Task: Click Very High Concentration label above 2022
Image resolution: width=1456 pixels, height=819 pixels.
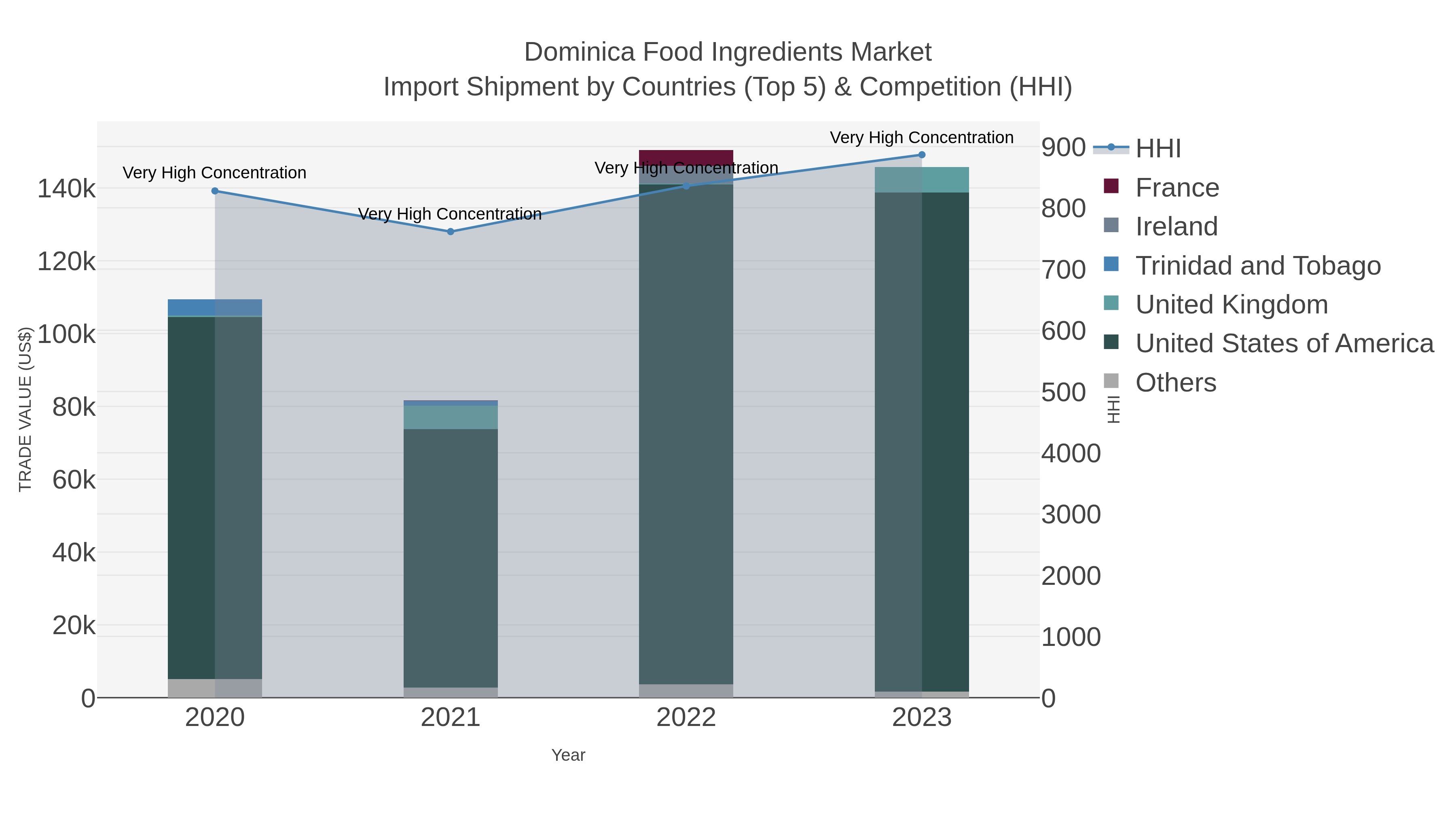Action: [x=686, y=168]
